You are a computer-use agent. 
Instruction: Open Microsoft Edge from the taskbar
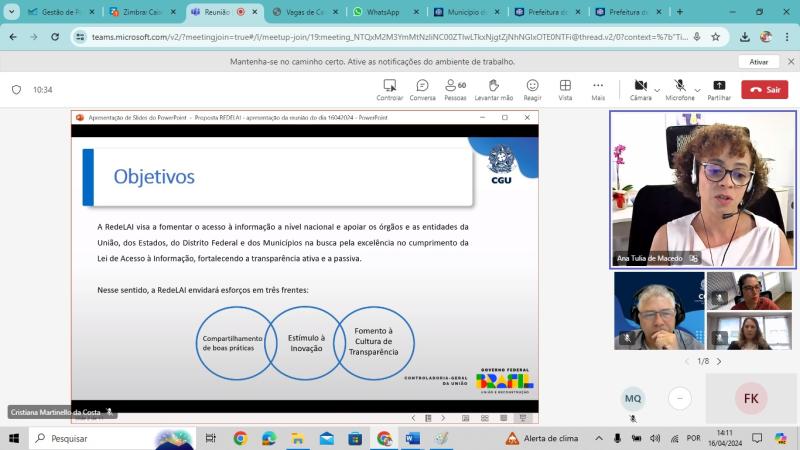(x=269, y=438)
